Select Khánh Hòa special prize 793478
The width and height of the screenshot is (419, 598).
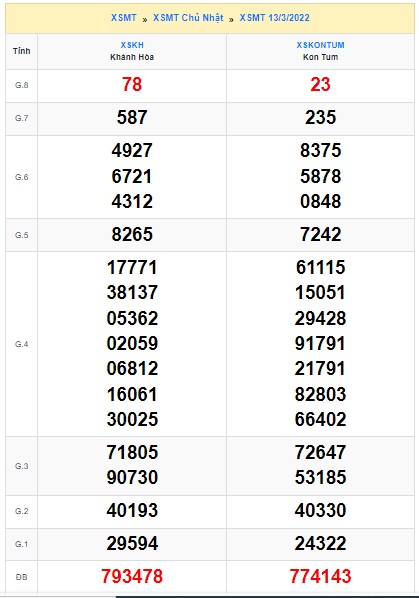[132, 576]
